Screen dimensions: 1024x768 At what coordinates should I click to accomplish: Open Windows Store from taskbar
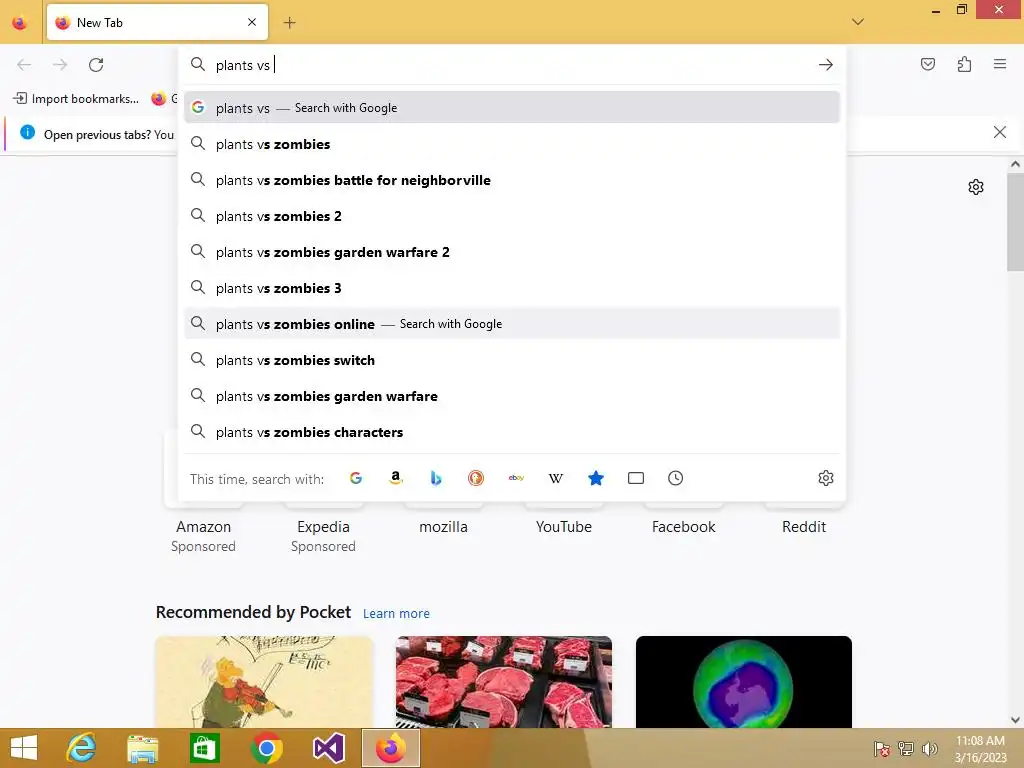coord(204,748)
